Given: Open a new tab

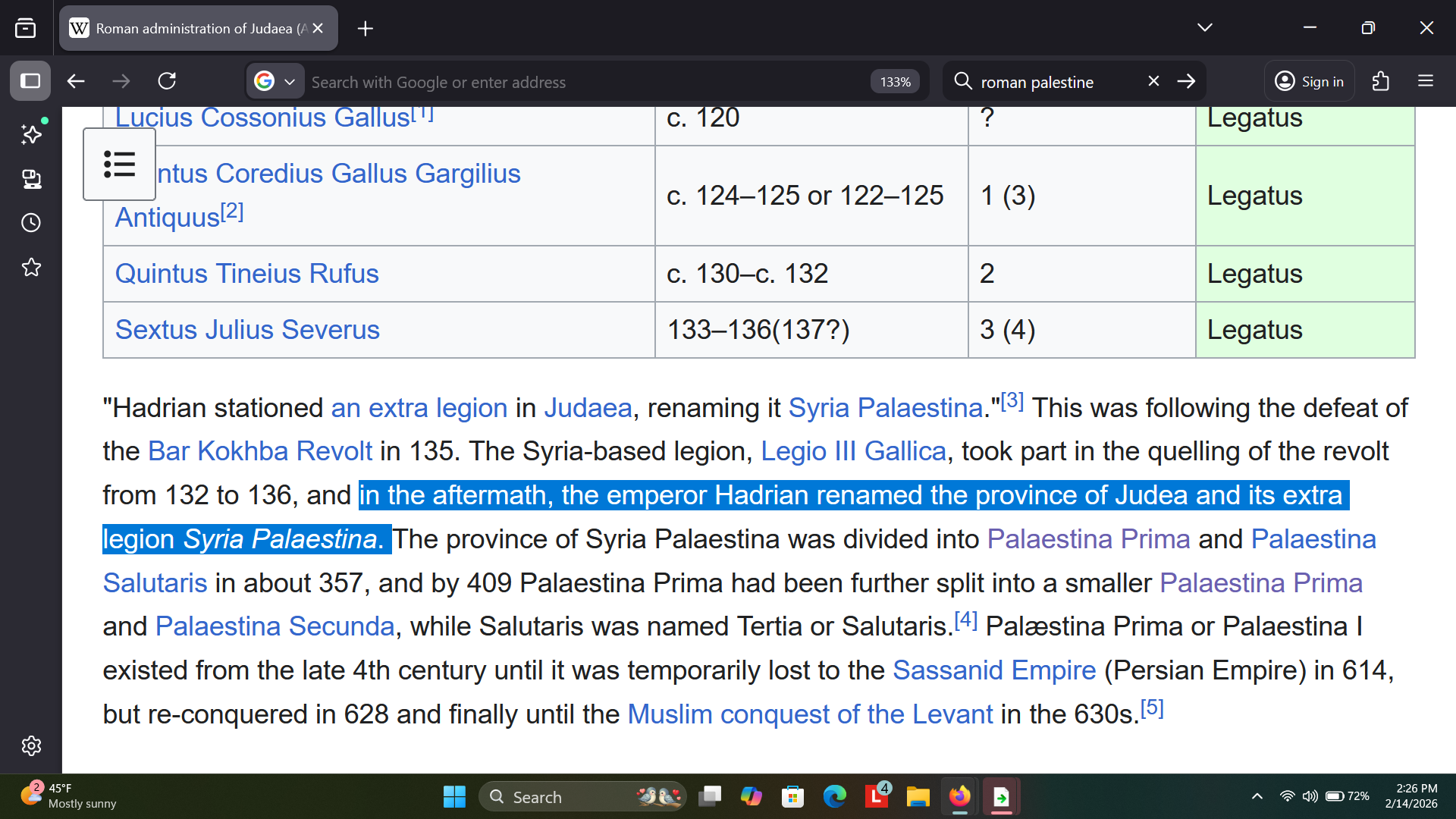Looking at the screenshot, I should (365, 28).
